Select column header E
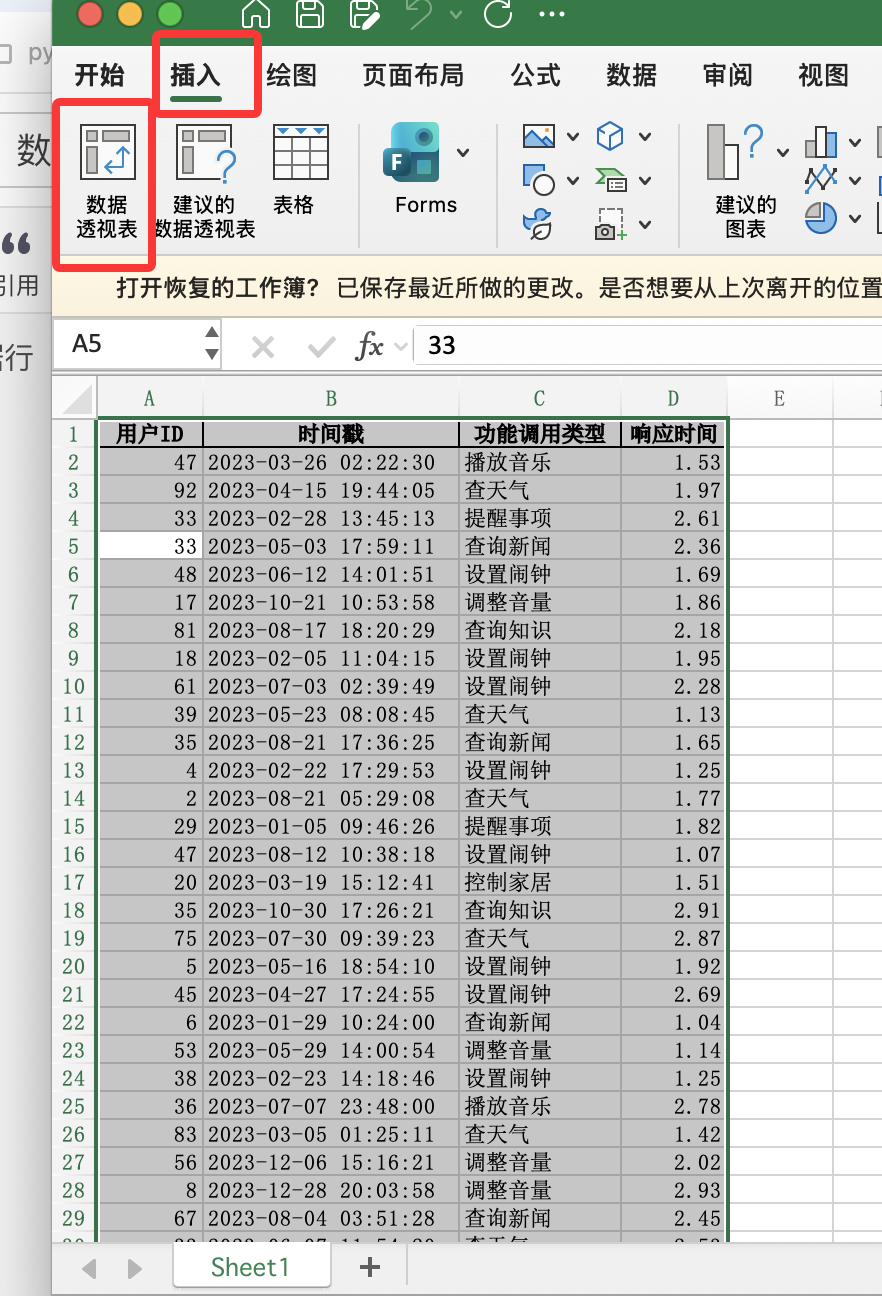 click(x=779, y=399)
